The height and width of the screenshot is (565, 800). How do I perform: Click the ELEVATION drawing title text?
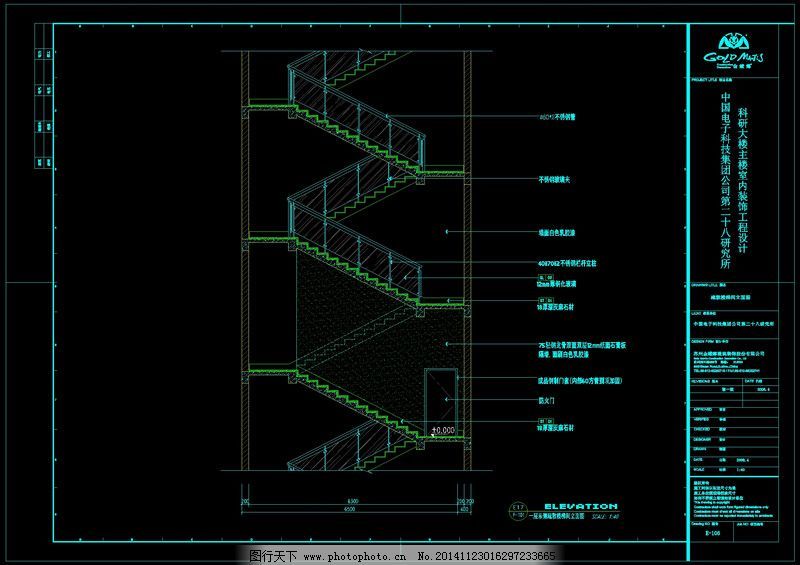[581, 506]
